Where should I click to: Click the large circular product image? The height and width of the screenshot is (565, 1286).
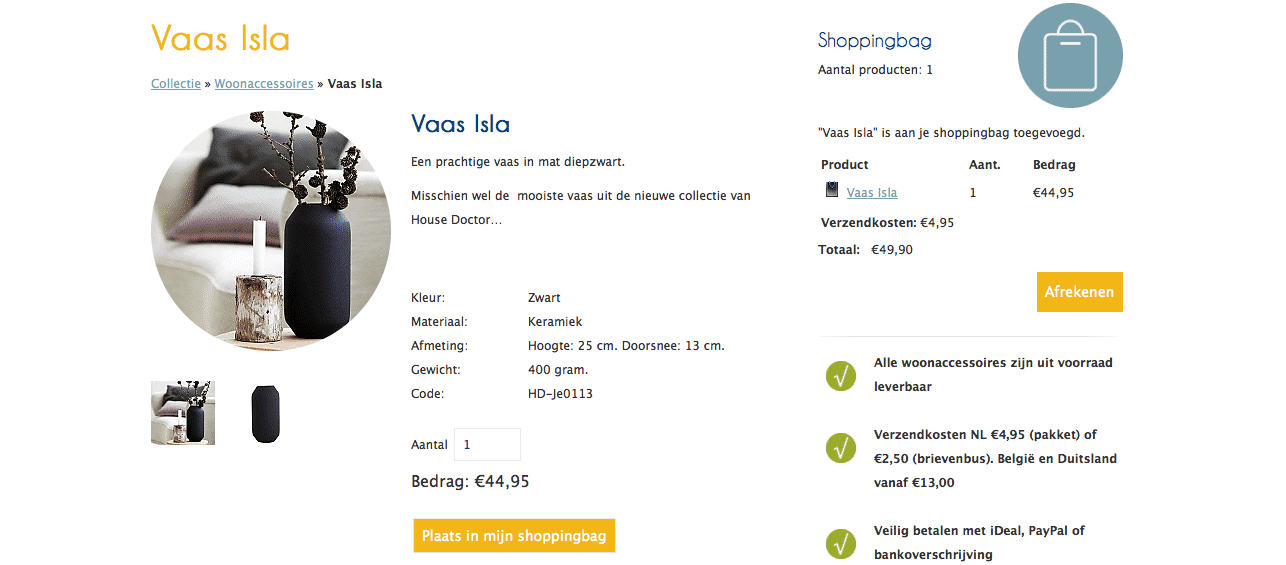[271, 231]
